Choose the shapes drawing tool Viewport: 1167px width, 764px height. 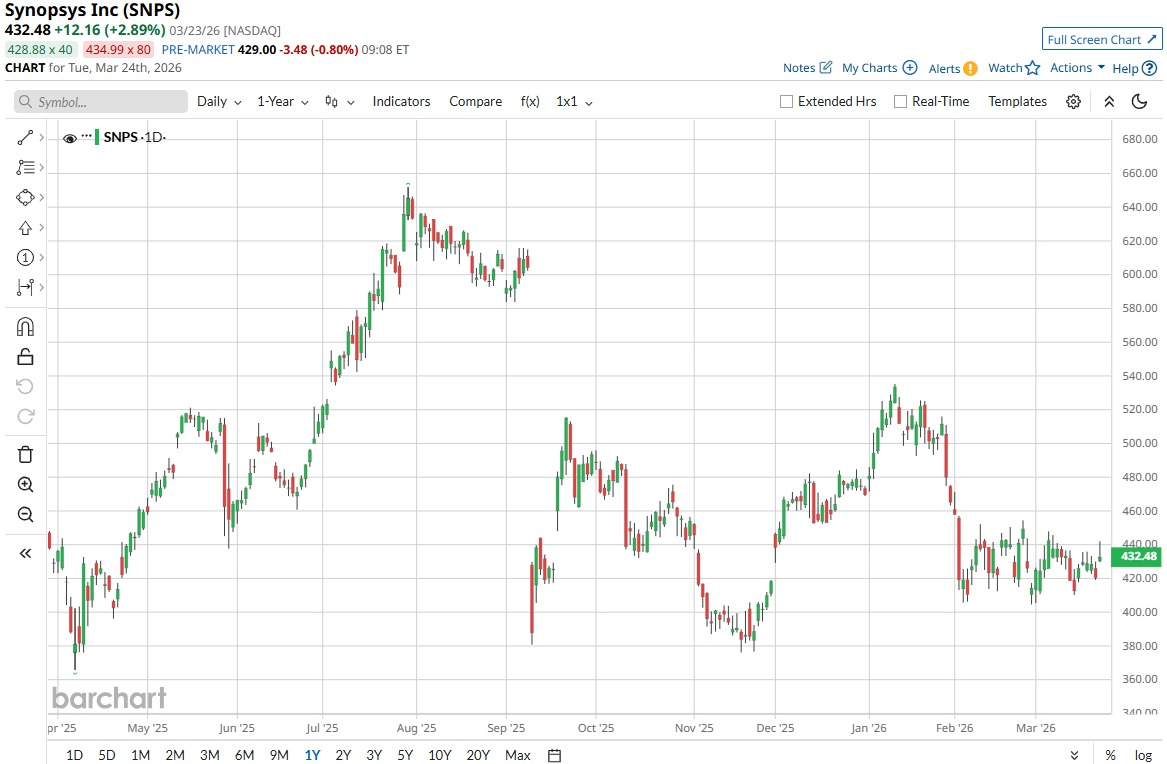pos(25,197)
